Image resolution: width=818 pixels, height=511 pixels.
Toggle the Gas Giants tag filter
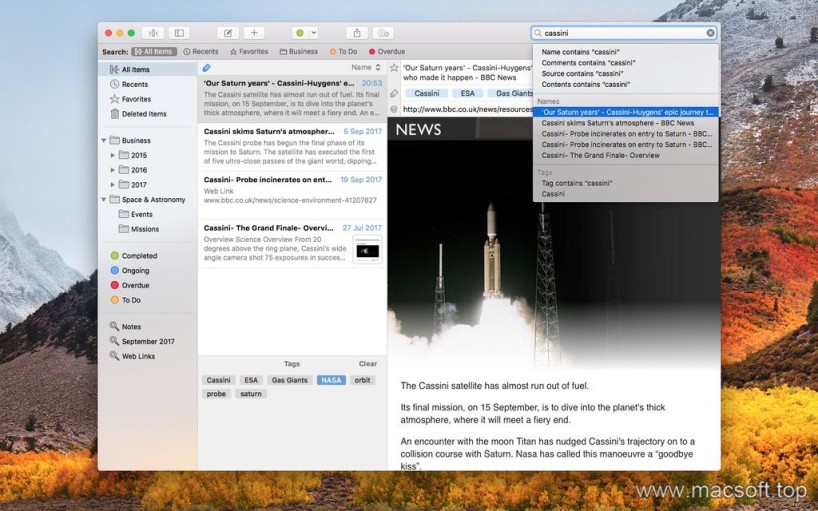coord(289,380)
